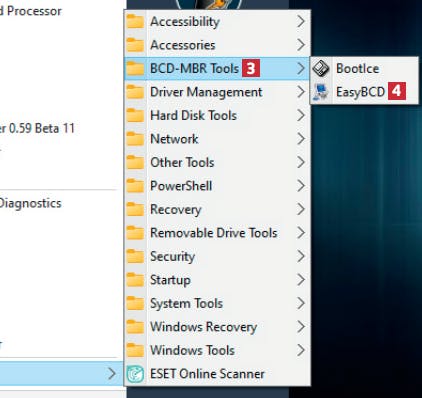Image resolution: width=422 pixels, height=398 pixels.
Task: Select the Removable Drive Tools entry
Action: 217,233
